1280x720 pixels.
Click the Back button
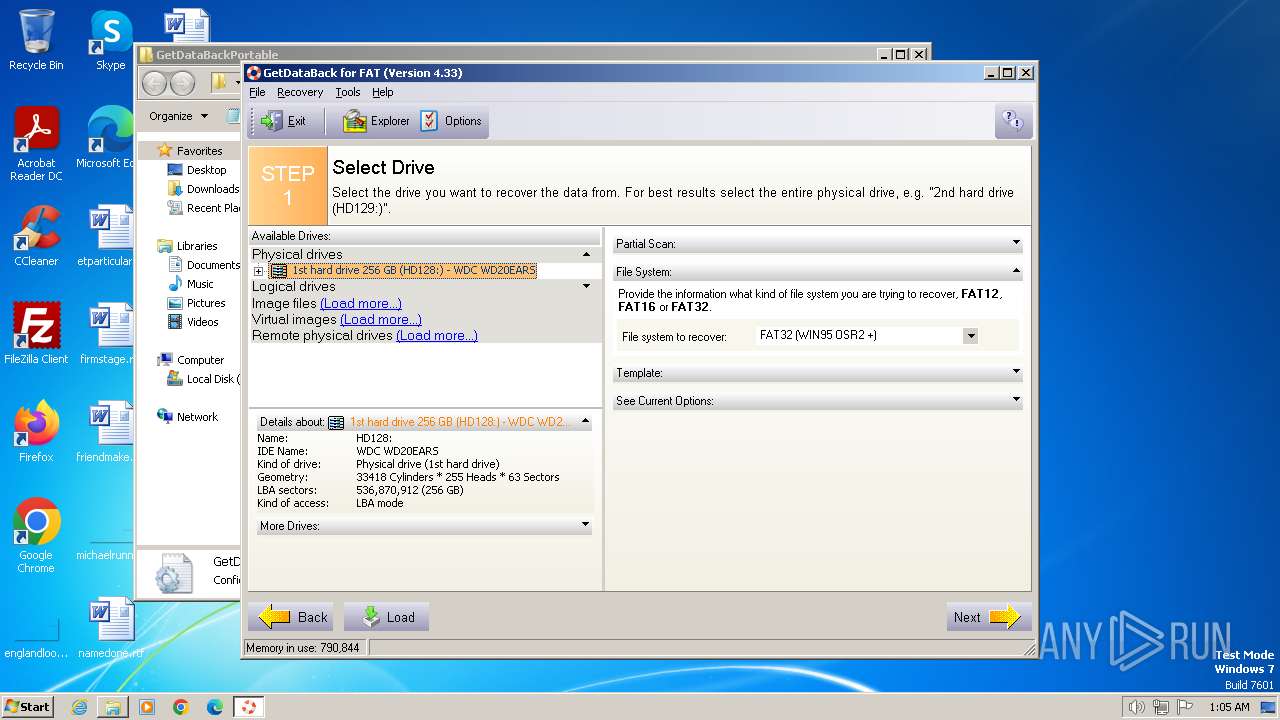coord(291,617)
